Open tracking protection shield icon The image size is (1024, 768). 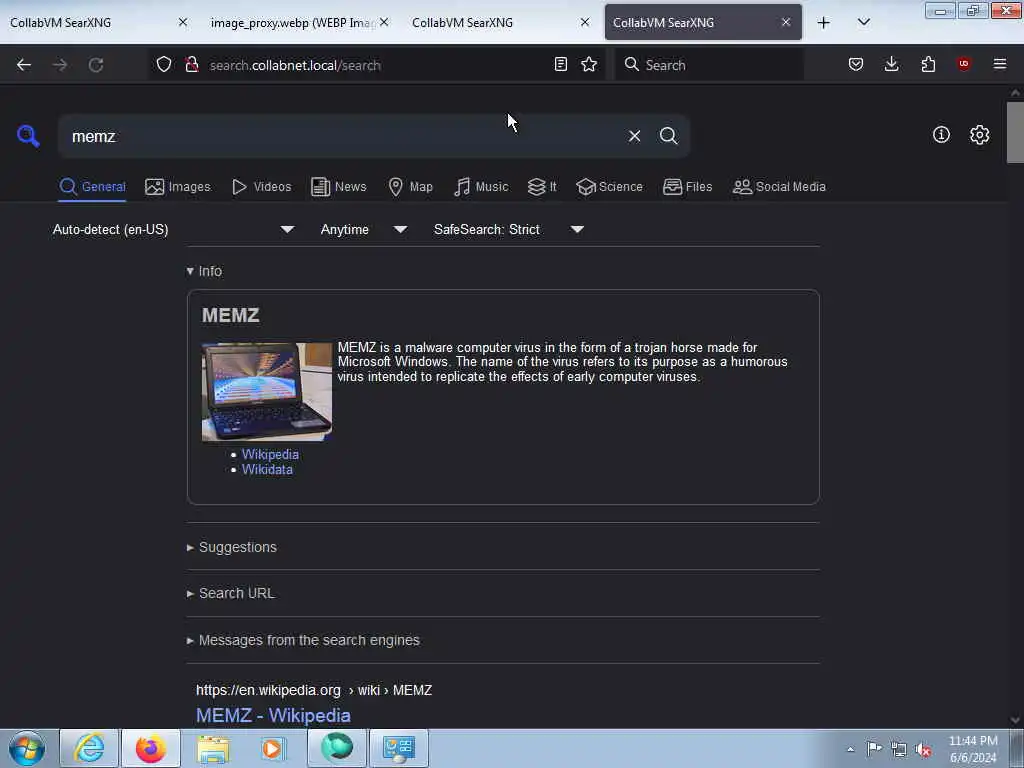[164, 65]
